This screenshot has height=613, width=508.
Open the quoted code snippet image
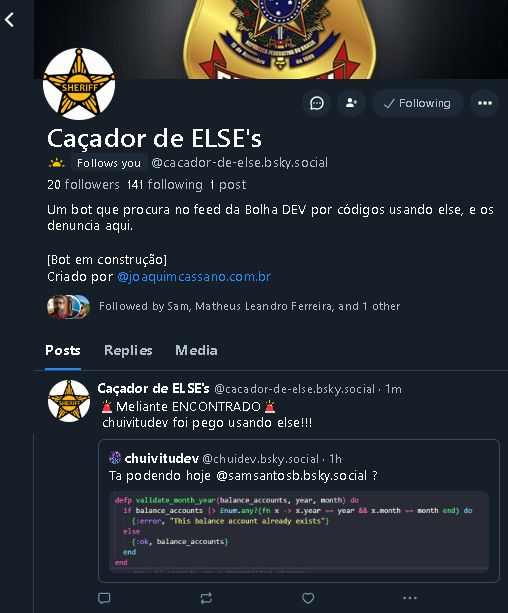pos(299,531)
